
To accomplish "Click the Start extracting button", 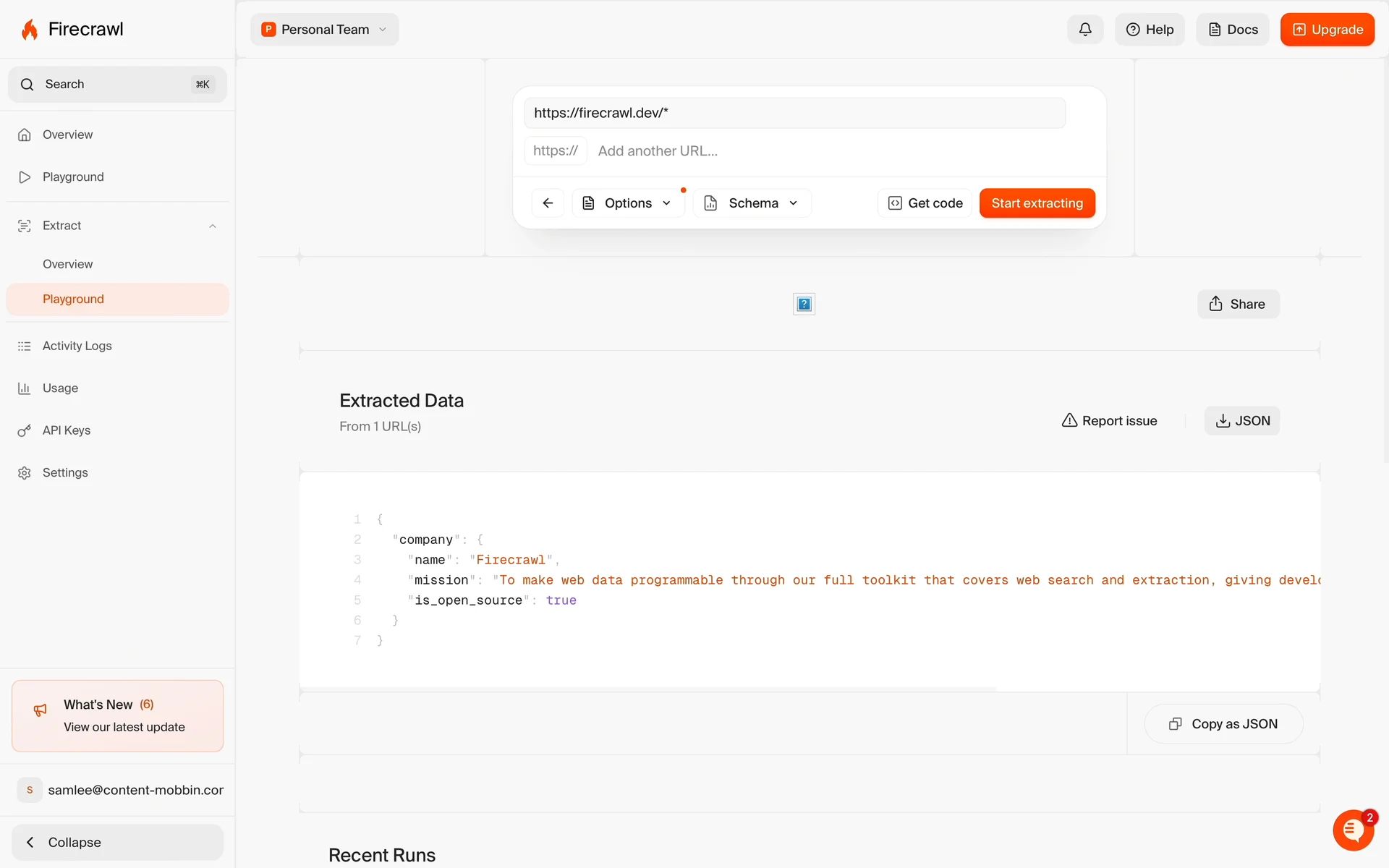I will (1037, 203).
